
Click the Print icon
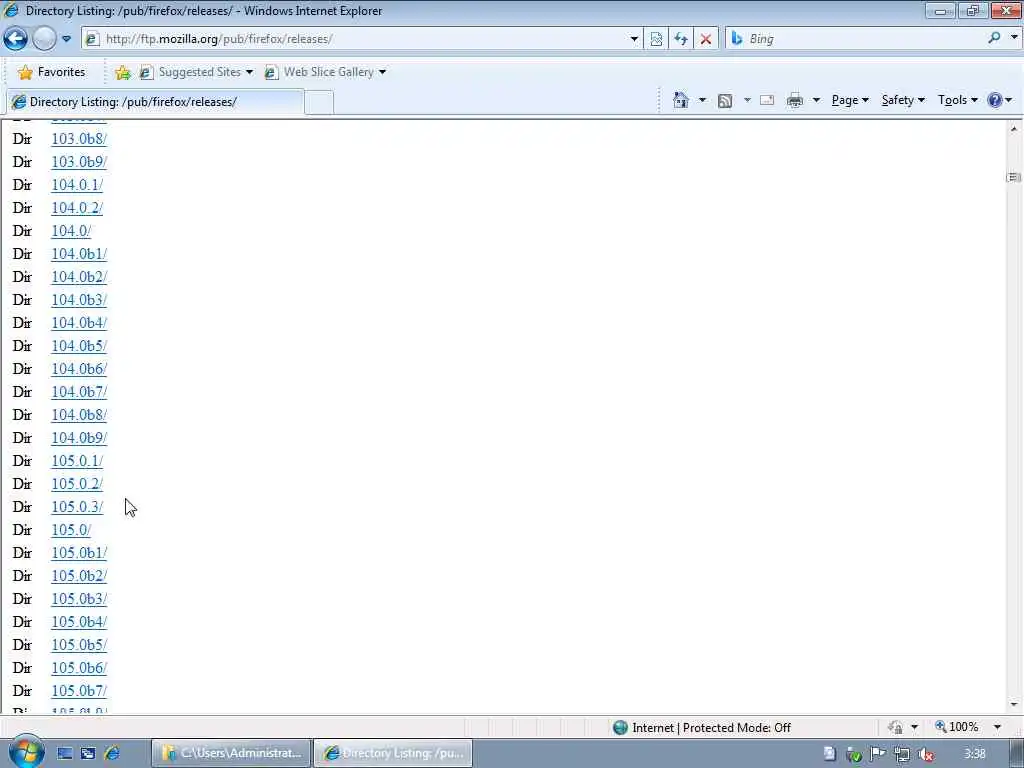(795, 100)
